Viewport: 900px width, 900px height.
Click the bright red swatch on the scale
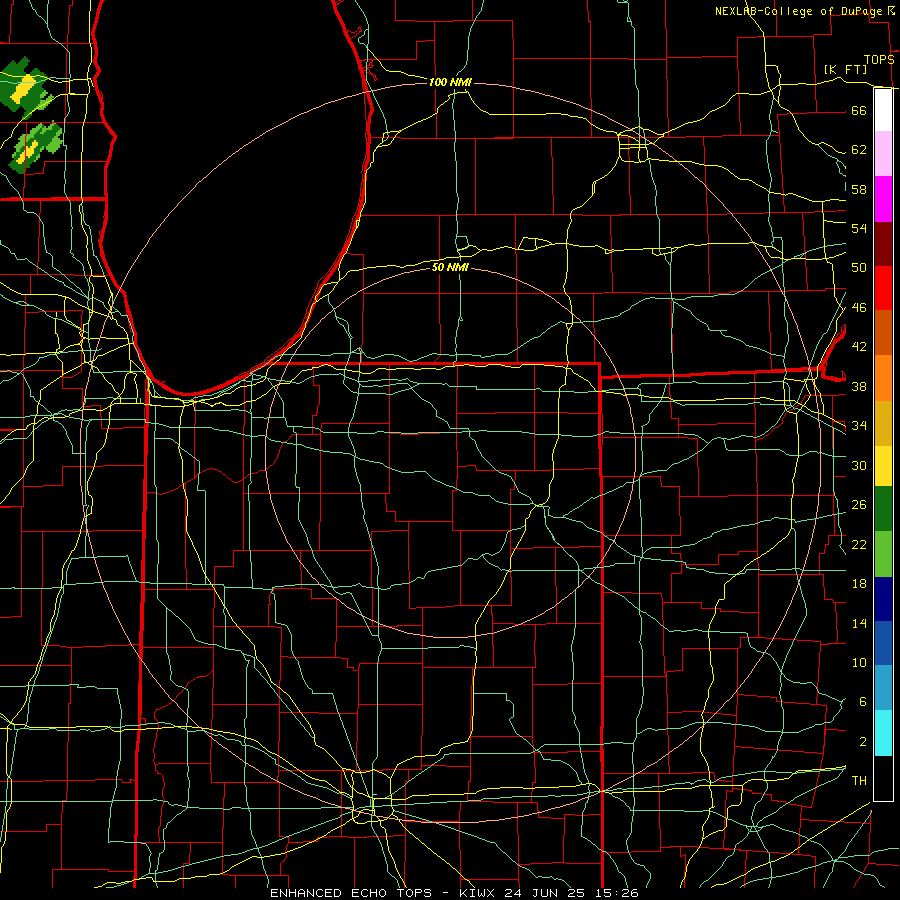[x=883, y=288]
